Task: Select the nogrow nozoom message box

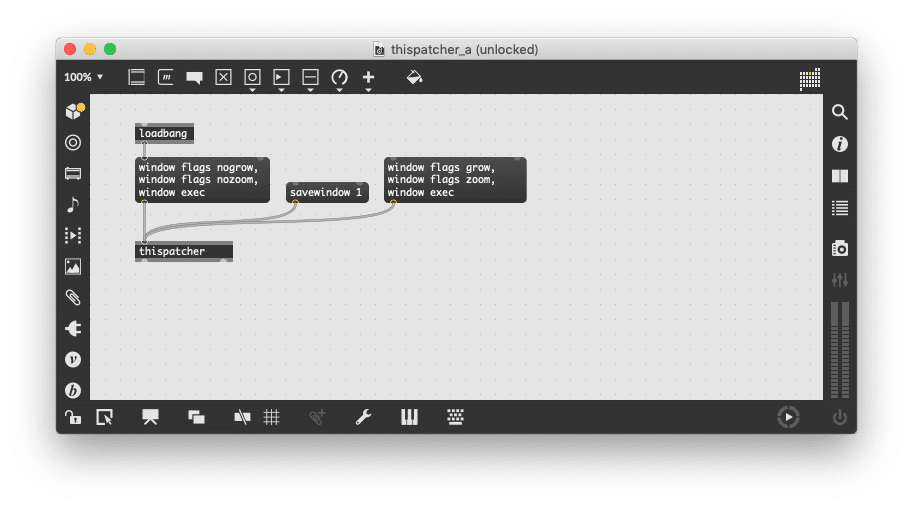Action: pos(202,180)
